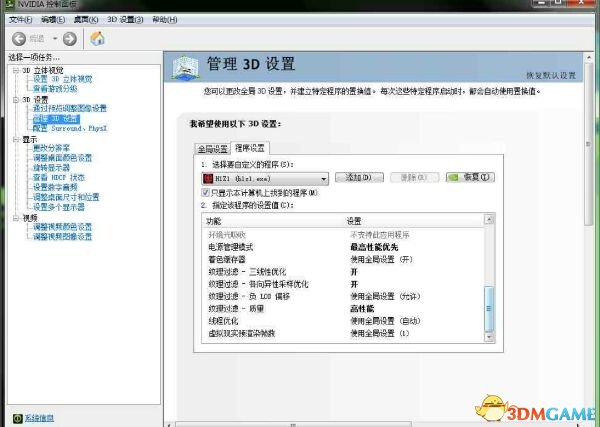Select 纹理过滤 - 三线性优化 row
The width and height of the screenshot is (600, 427).
[343, 272]
